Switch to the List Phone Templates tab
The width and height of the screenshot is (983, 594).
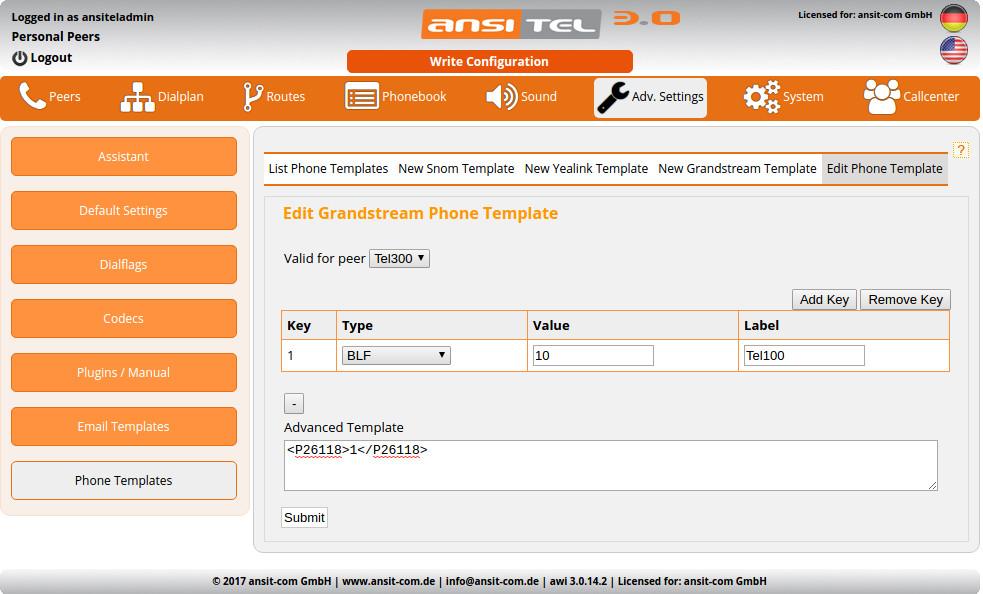[328, 169]
